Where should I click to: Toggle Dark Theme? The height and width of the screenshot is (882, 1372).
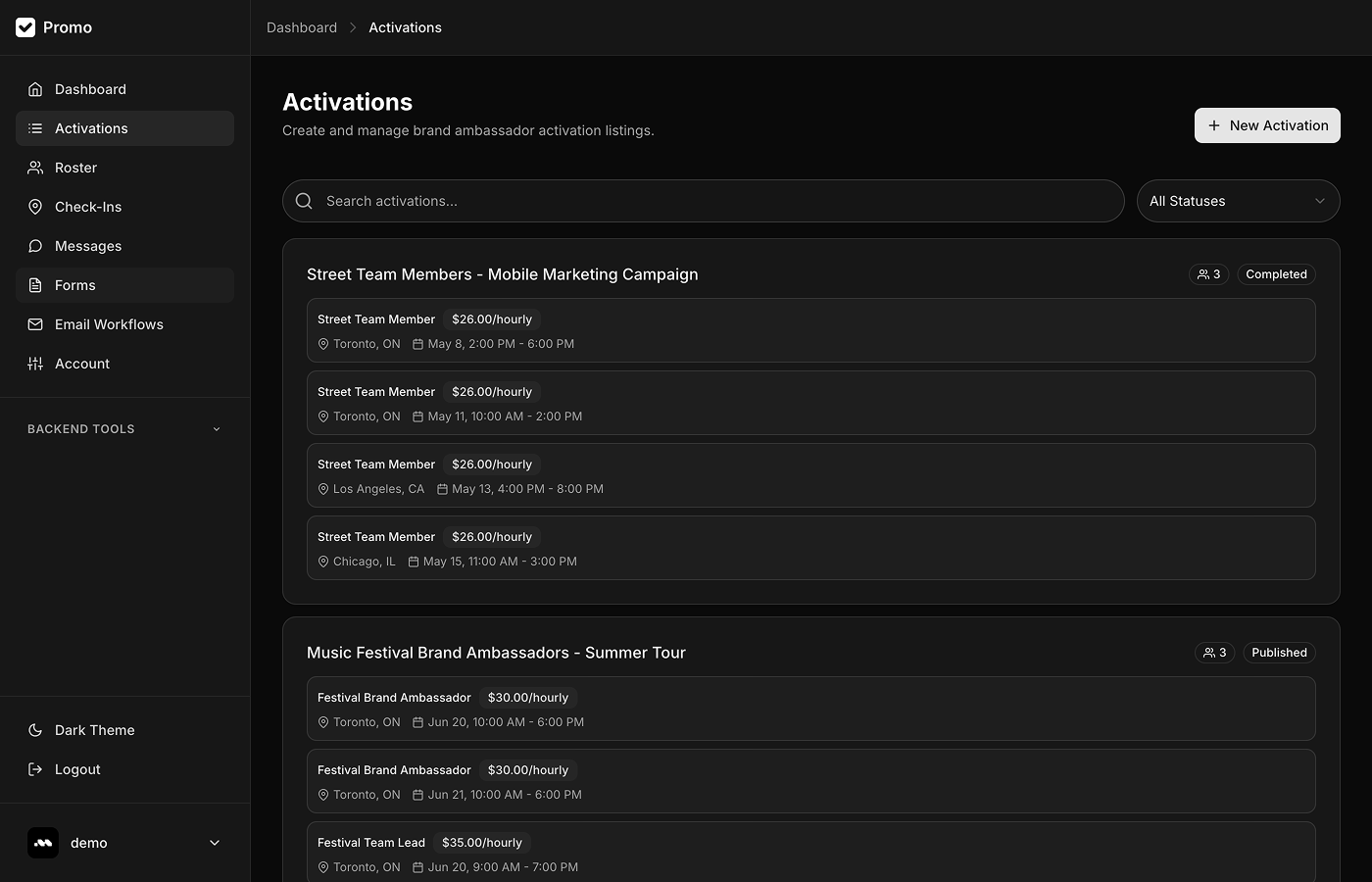(94, 729)
